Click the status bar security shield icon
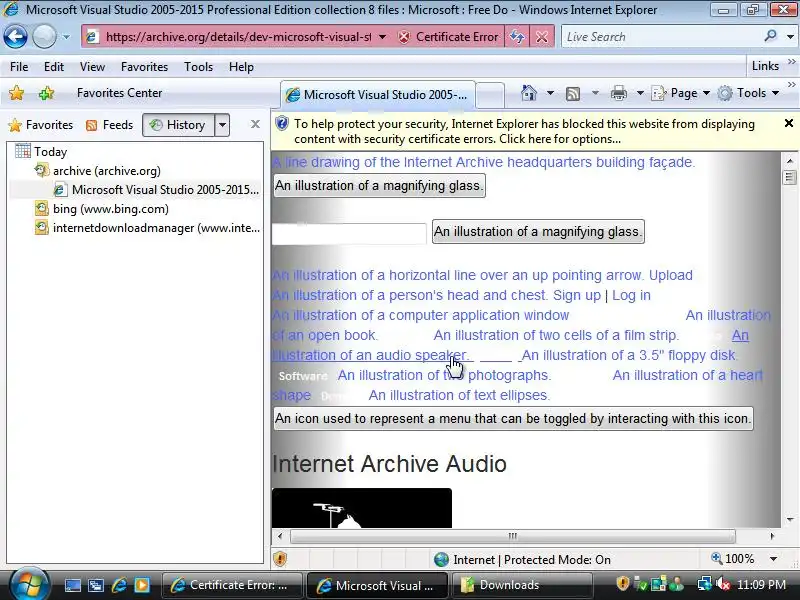The width and height of the screenshot is (800, 600). [x=280, y=559]
